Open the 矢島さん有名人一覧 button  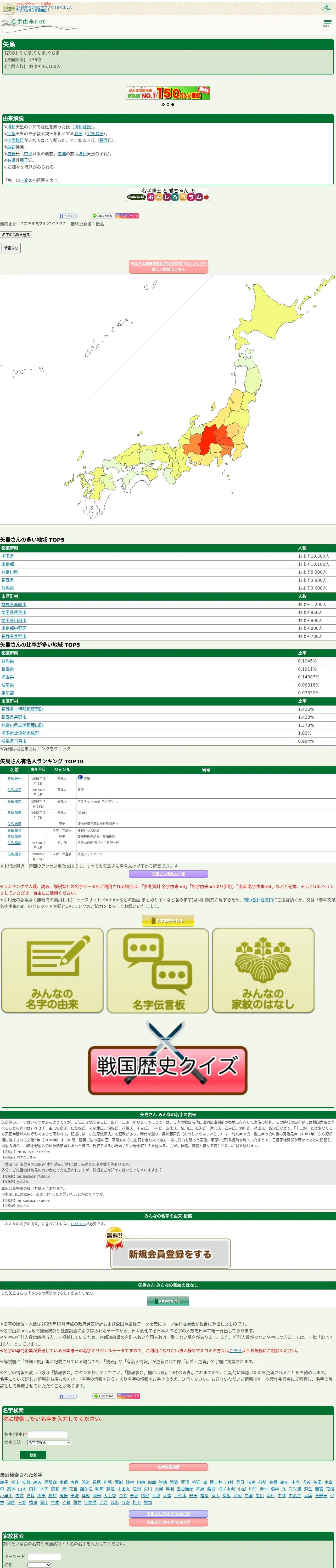[x=168, y=874]
